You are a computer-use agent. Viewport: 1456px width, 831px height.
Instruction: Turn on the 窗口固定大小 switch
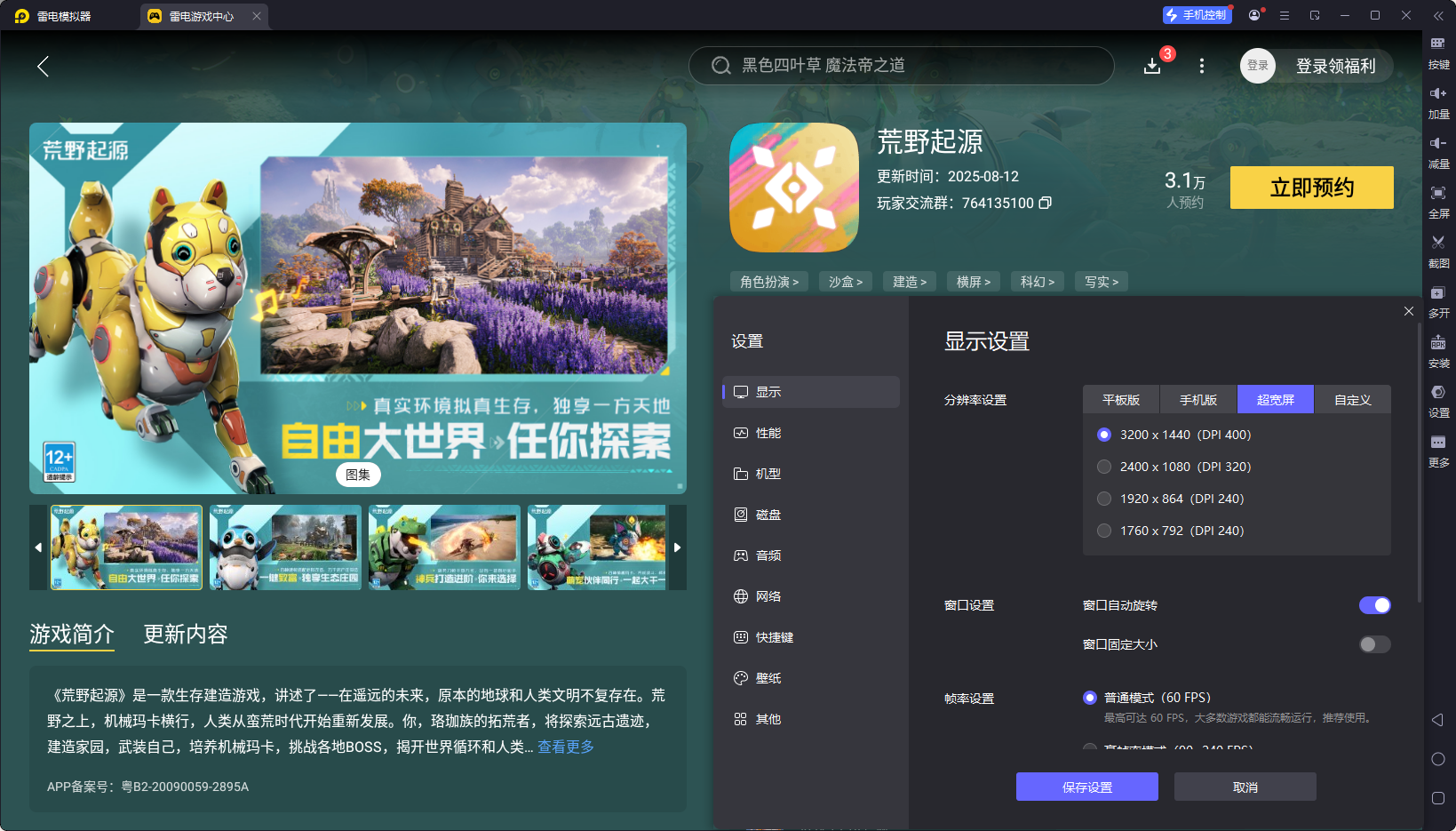click(x=1374, y=644)
